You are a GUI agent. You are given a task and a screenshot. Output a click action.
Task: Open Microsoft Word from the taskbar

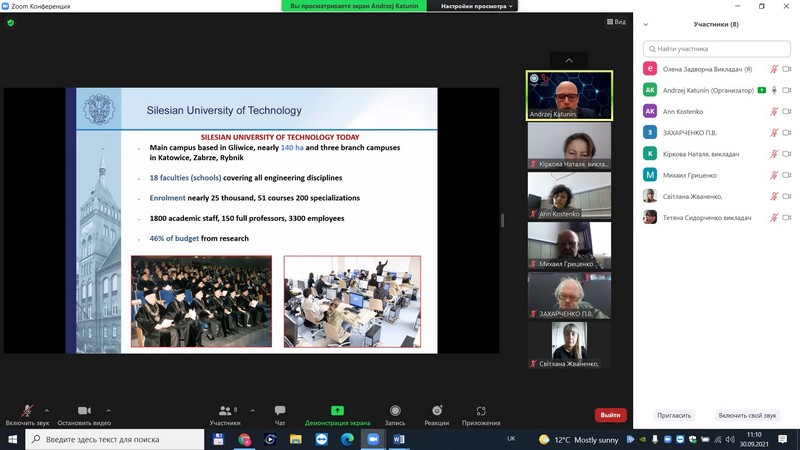coord(399,439)
